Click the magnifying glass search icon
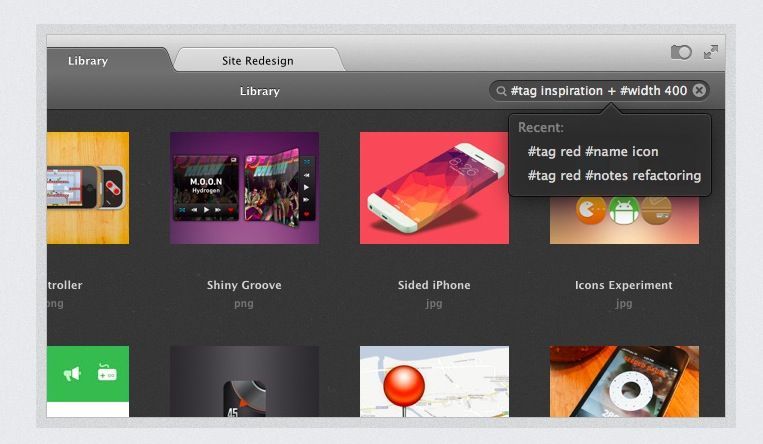Viewport: 763px width, 444px height. 501,91
